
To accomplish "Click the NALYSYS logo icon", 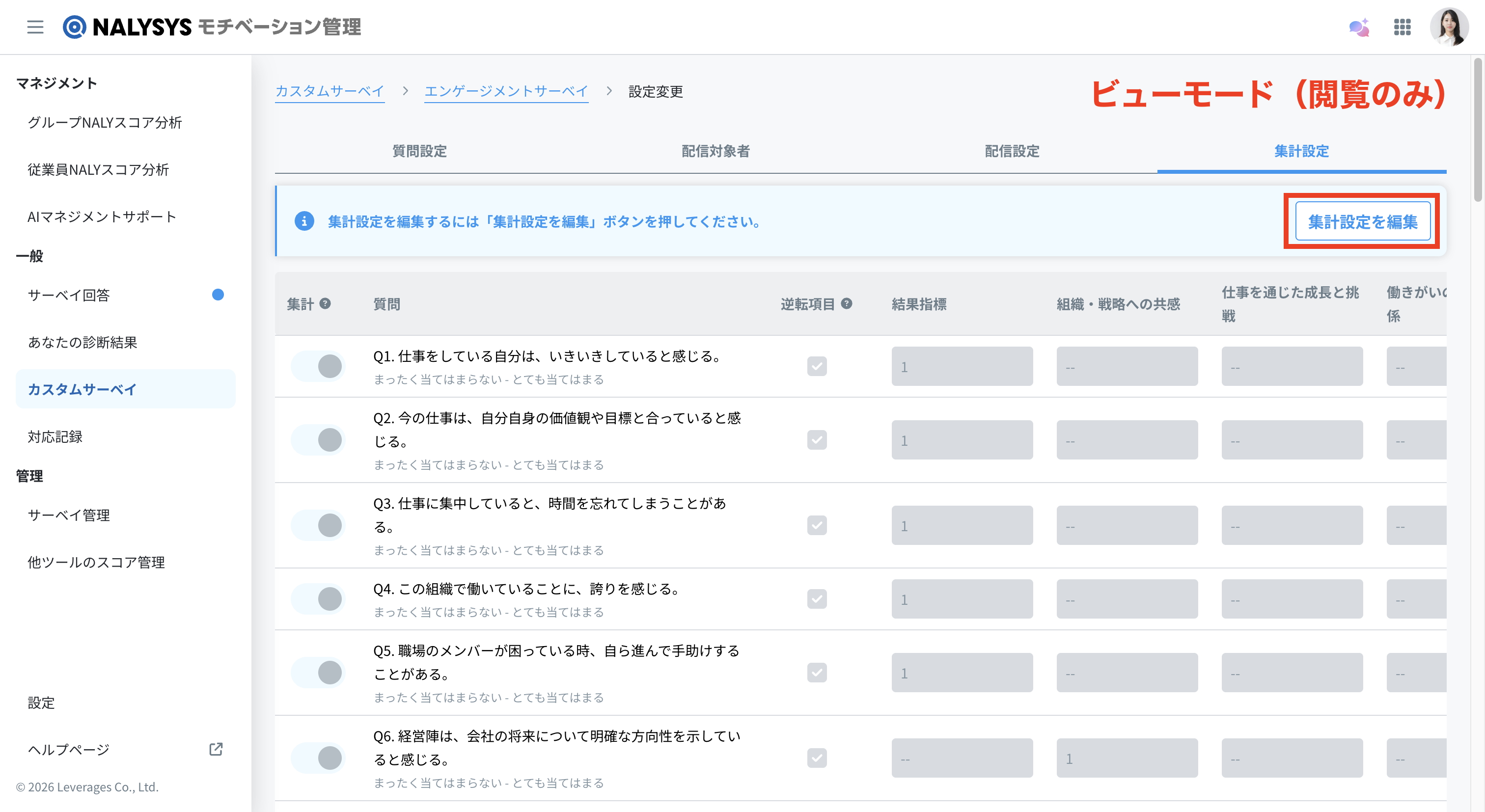I will pos(74,27).
